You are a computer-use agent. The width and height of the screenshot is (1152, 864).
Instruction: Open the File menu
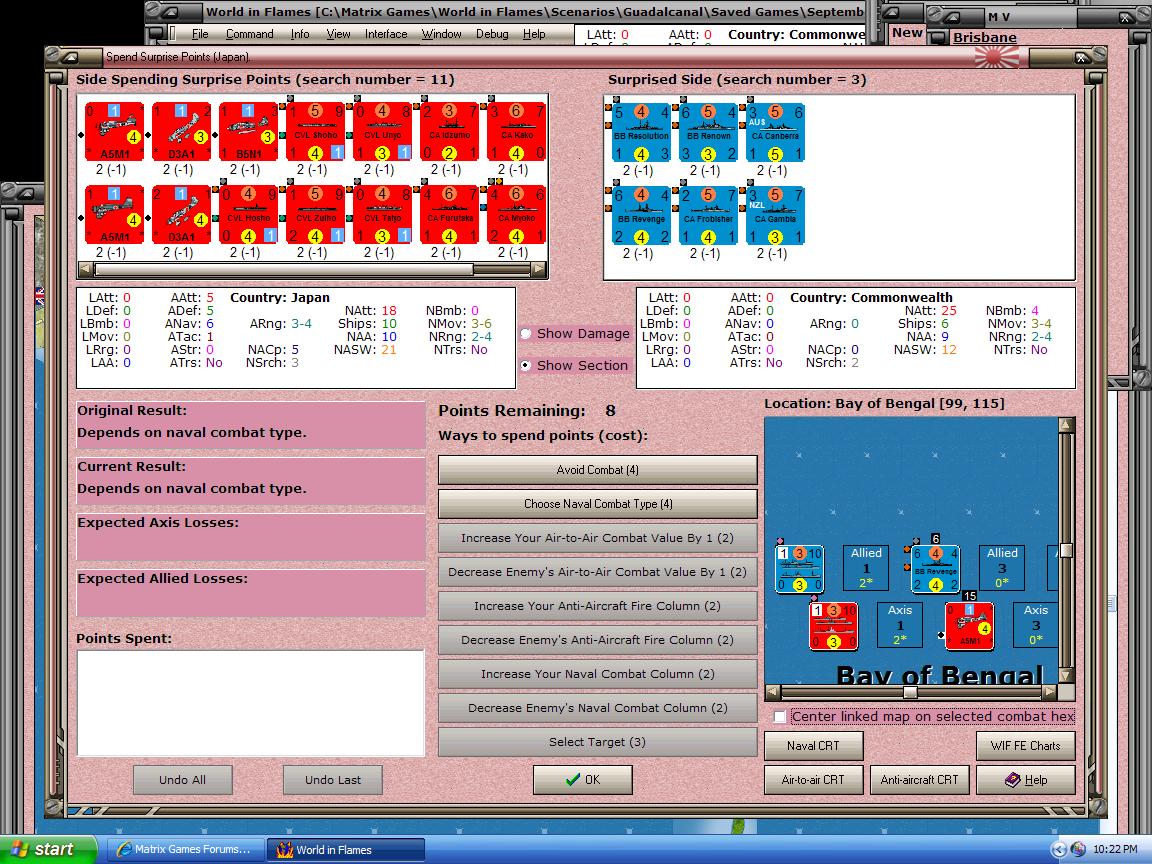coord(200,34)
